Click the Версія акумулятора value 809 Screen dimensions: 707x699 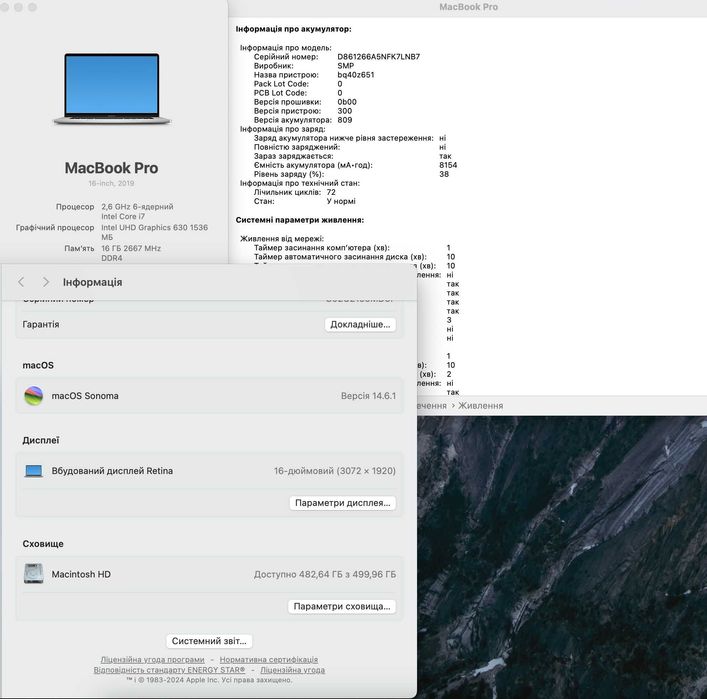pos(344,120)
